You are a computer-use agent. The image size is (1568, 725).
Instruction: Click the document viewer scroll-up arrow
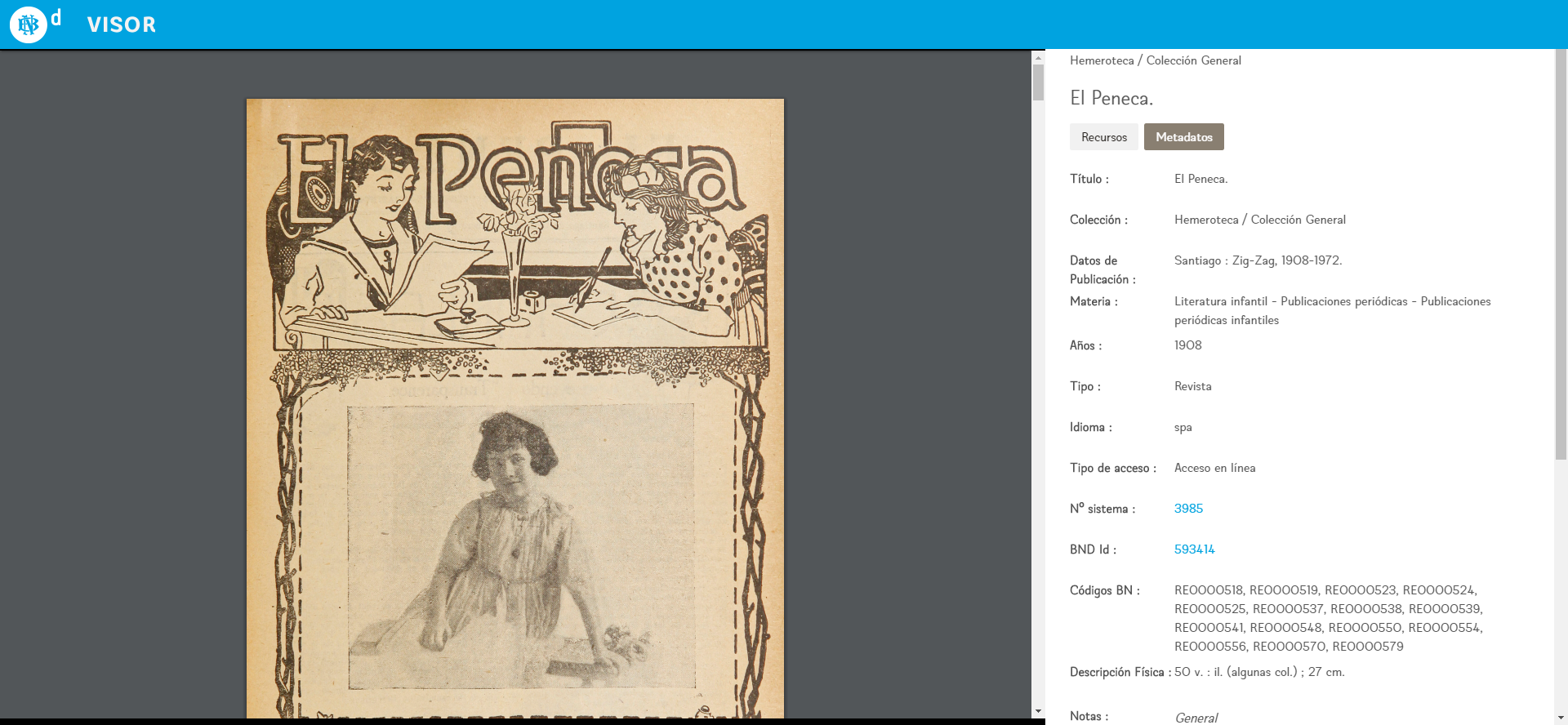click(x=1038, y=58)
